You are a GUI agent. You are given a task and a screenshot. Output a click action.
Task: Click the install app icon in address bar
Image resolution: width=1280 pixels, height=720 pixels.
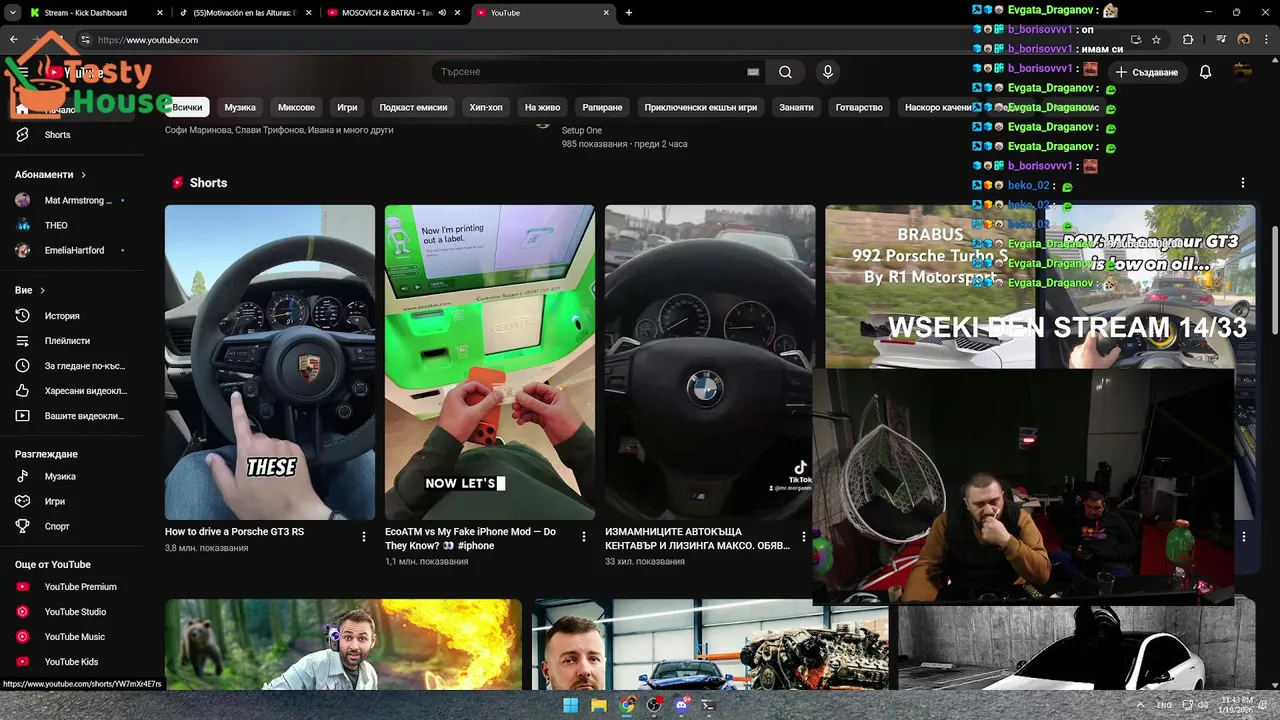tap(1135, 40)
